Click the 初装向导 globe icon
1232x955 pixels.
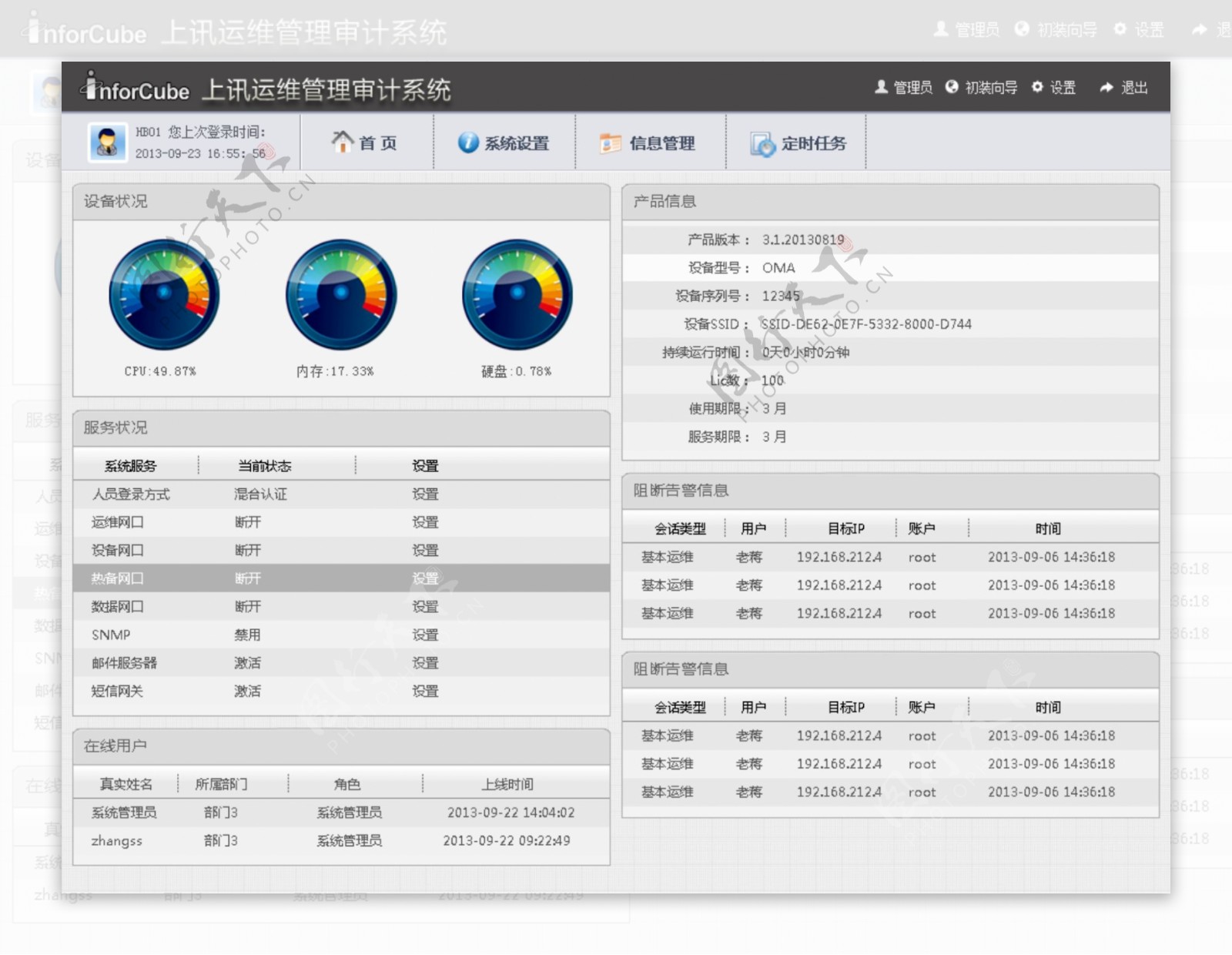(952, 87)
